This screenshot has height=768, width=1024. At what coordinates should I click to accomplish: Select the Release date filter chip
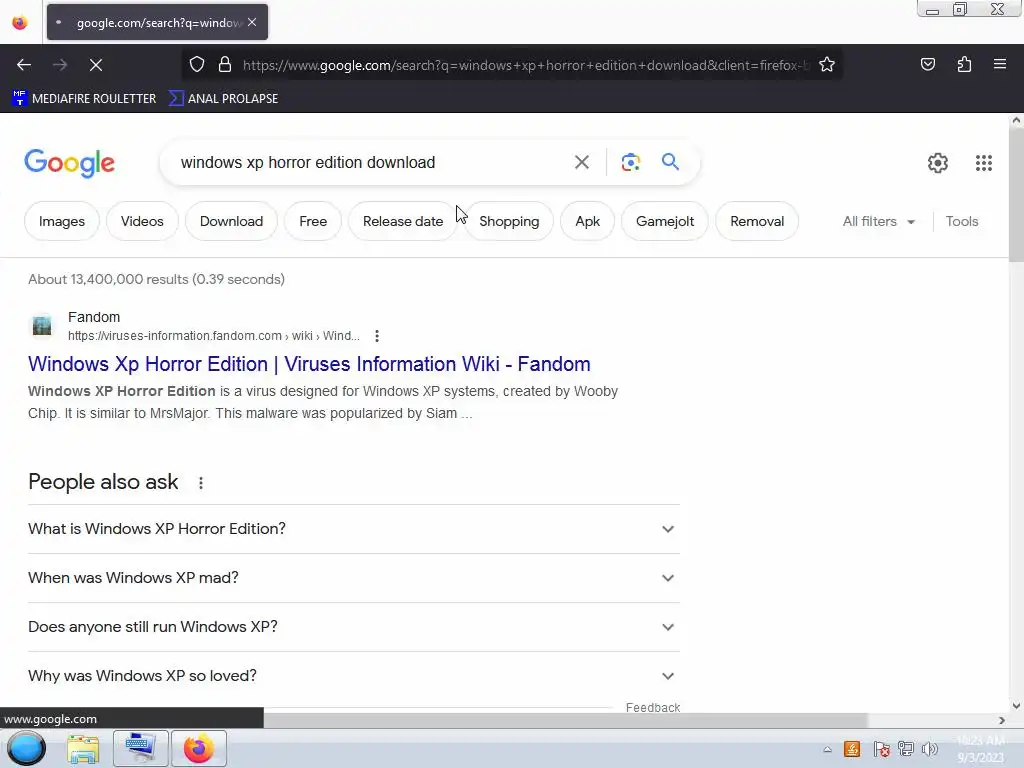click(402, 221)
